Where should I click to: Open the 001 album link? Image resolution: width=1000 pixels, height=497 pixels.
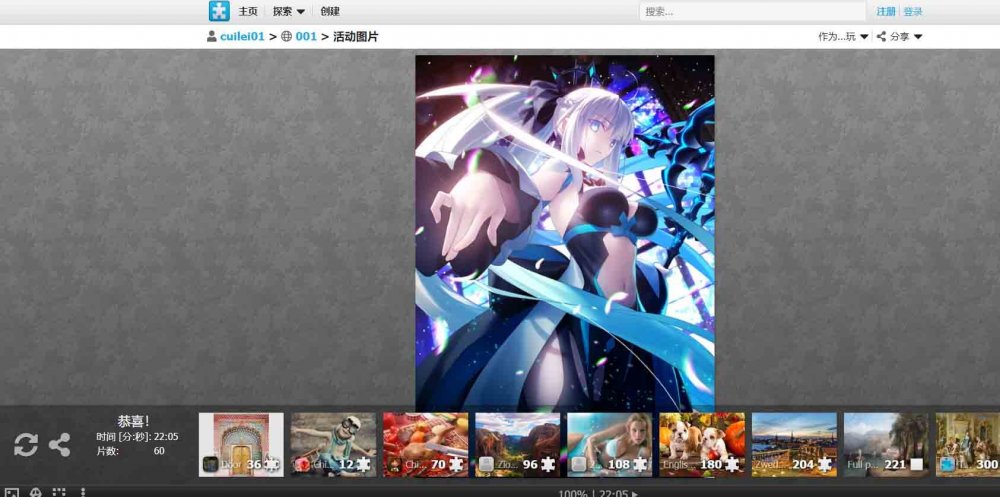point(306,36)
